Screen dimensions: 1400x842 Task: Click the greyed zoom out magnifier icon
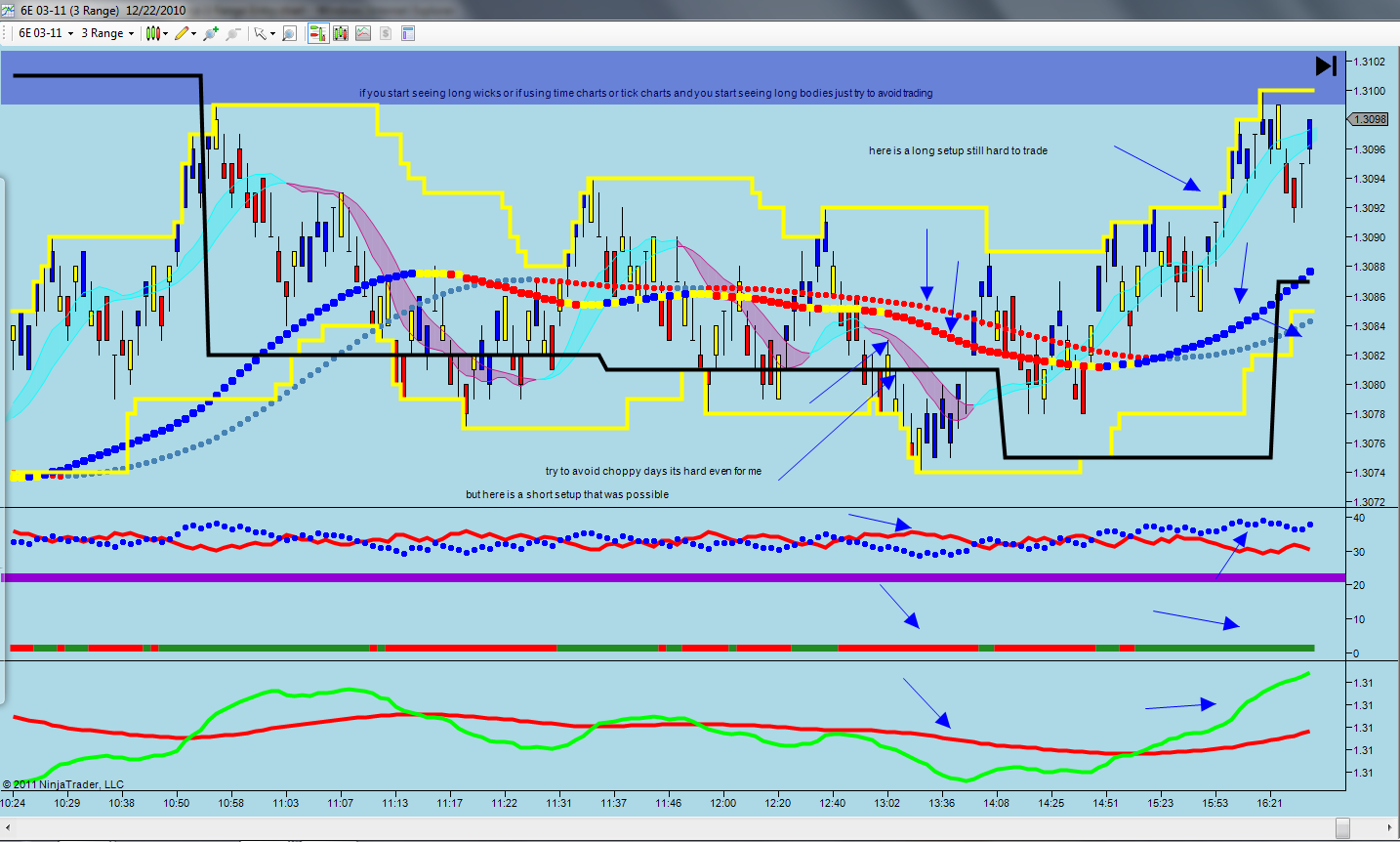(x=232, y=33)
